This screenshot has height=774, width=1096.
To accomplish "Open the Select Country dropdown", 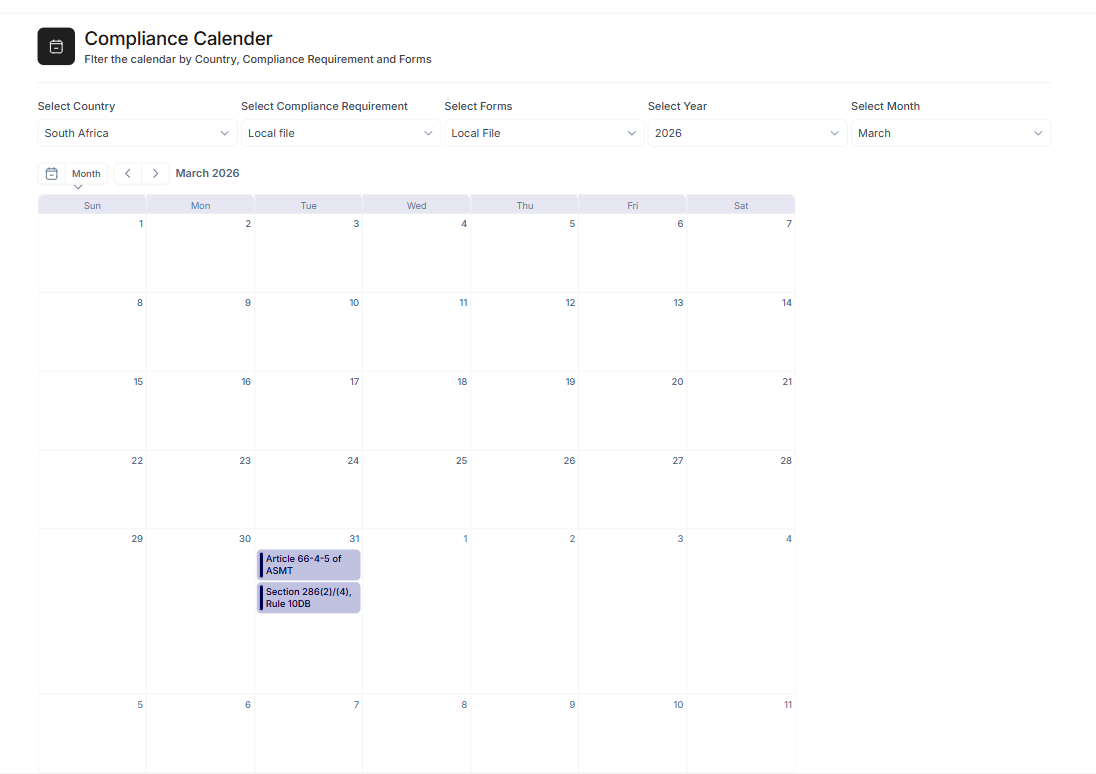I will pos(137,133).
